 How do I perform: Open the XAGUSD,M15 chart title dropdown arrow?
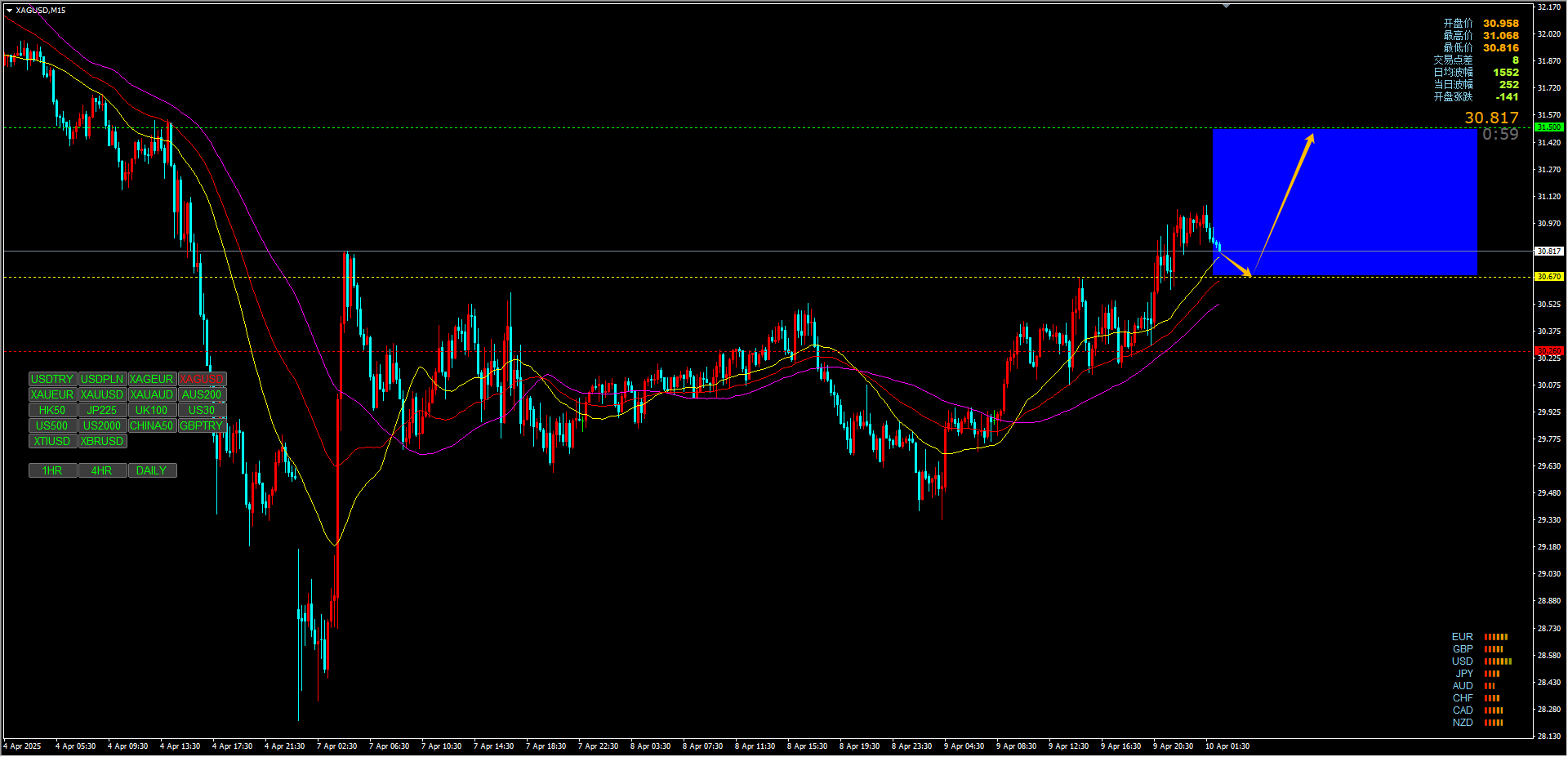(x=9, y=11)
